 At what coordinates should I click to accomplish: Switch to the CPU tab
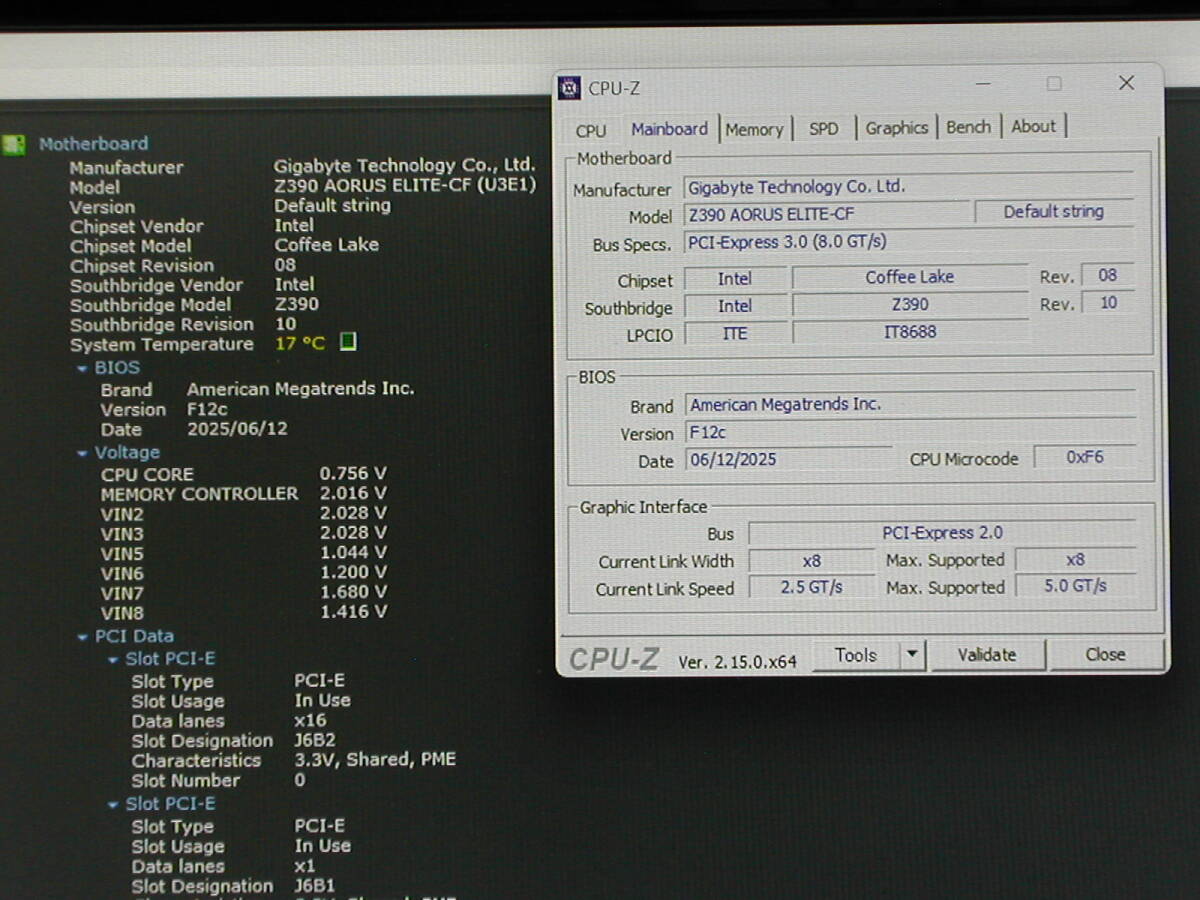tap(591, 130)
